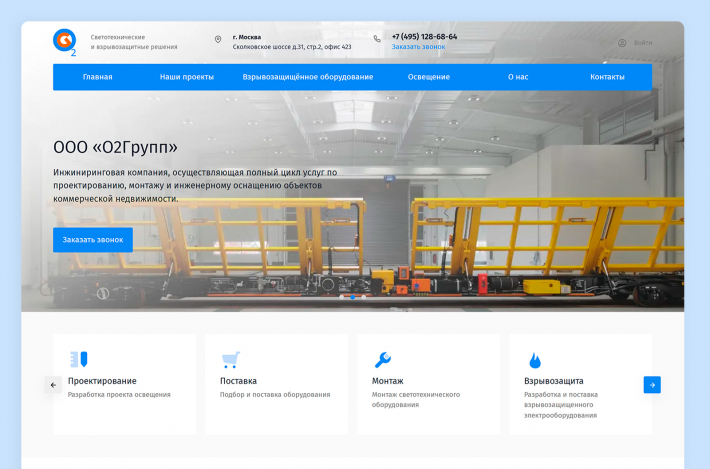Open the О нас page
This screenshot has width=710, height=469.
[518, 77]
